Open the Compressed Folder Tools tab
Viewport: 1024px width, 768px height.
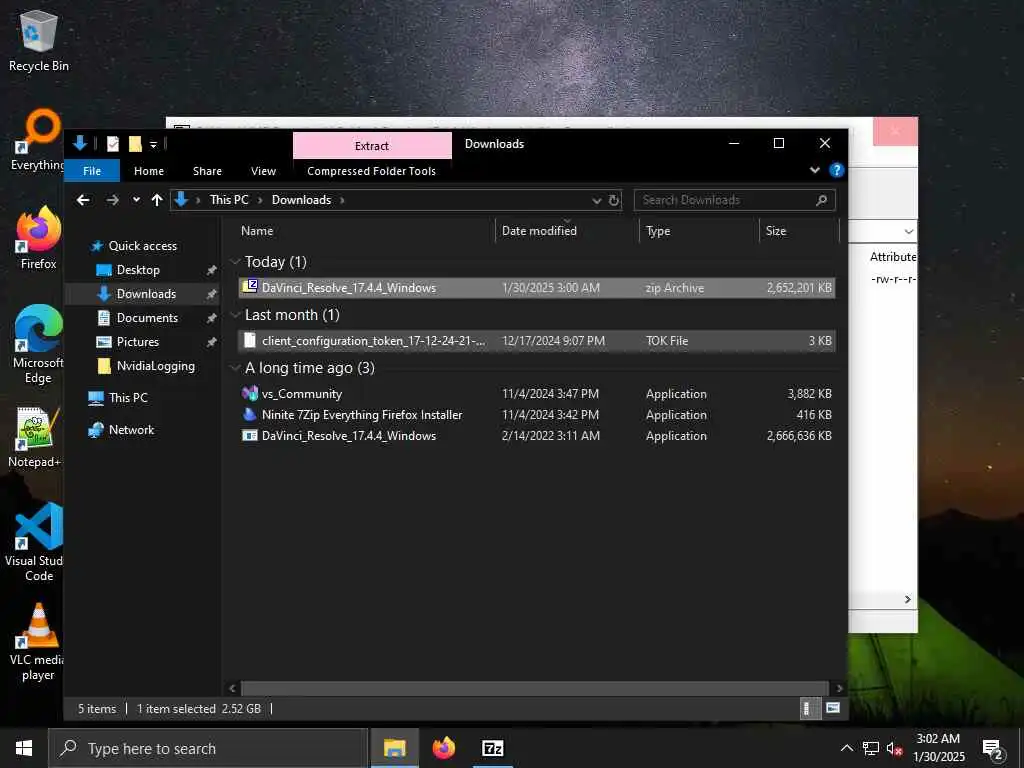coord(371,171)
